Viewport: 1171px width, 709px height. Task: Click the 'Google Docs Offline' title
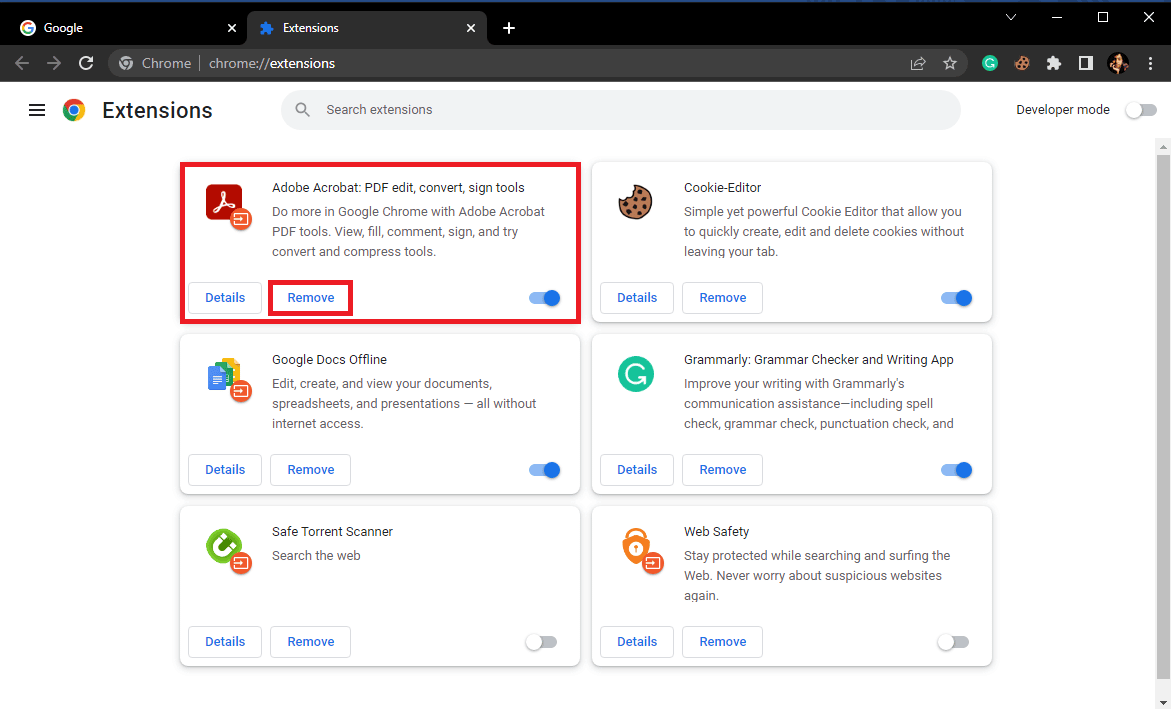click(x=329, y=359)
